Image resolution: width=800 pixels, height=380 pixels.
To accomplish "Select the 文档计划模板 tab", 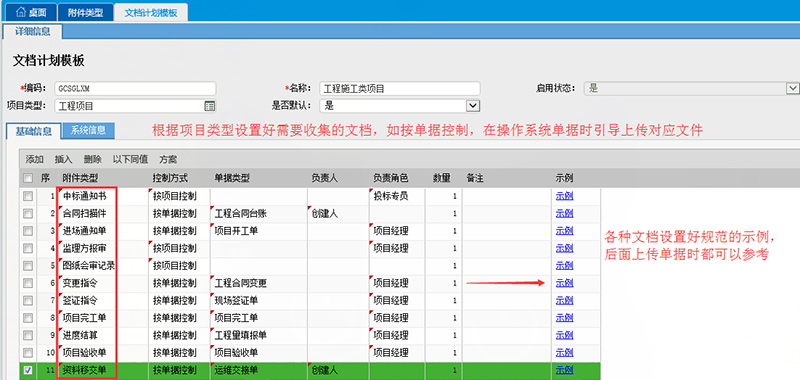I will coord(151,13).
